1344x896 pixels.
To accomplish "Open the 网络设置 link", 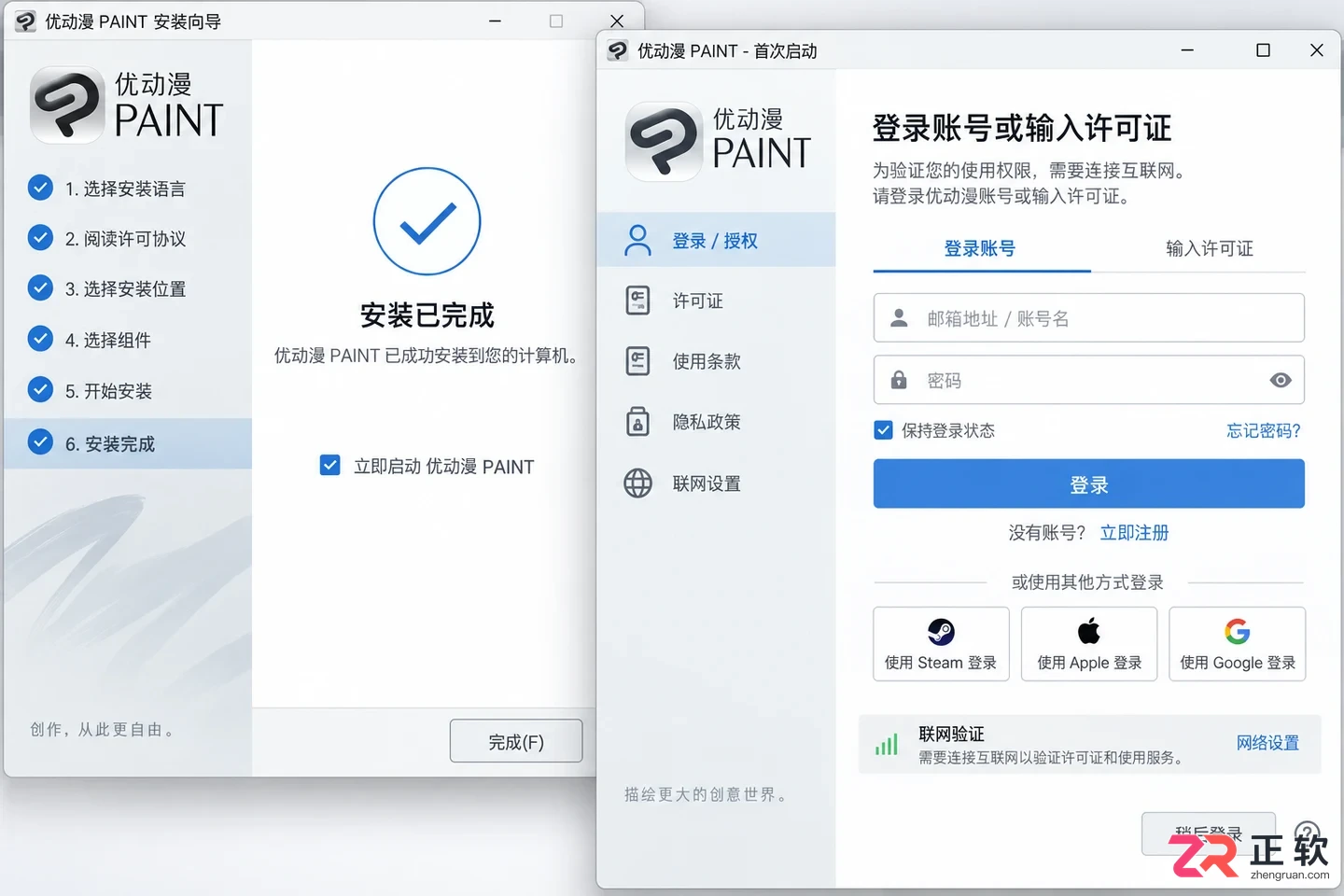I will tap(1267, 743).
